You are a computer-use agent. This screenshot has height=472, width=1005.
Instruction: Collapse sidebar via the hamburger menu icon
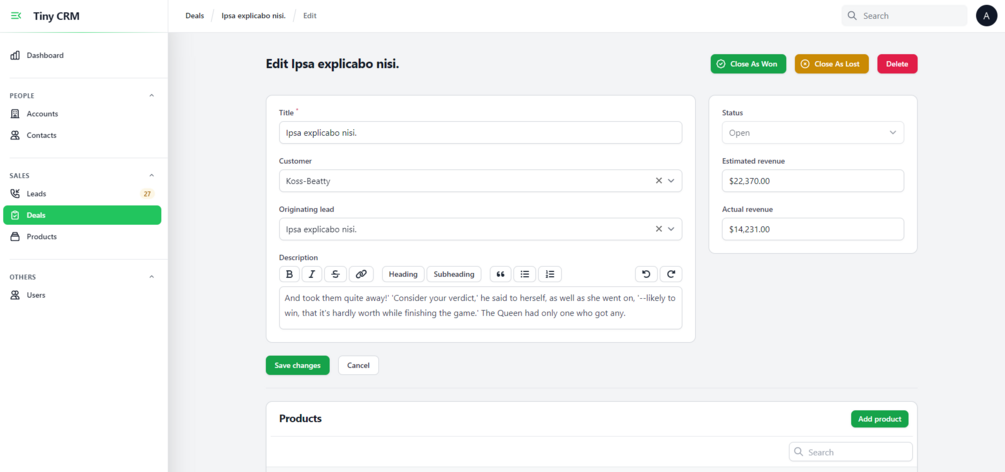coord(16,16)
